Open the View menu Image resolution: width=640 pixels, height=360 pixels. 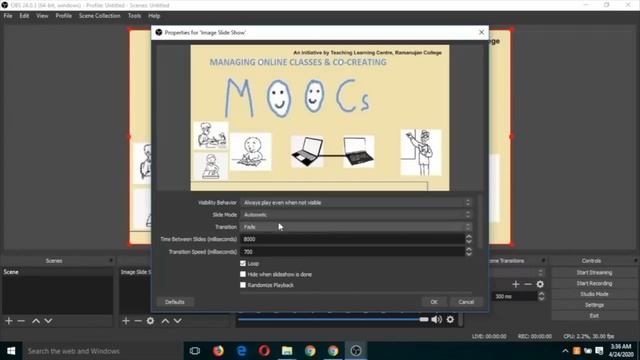(x=42, y=16)
